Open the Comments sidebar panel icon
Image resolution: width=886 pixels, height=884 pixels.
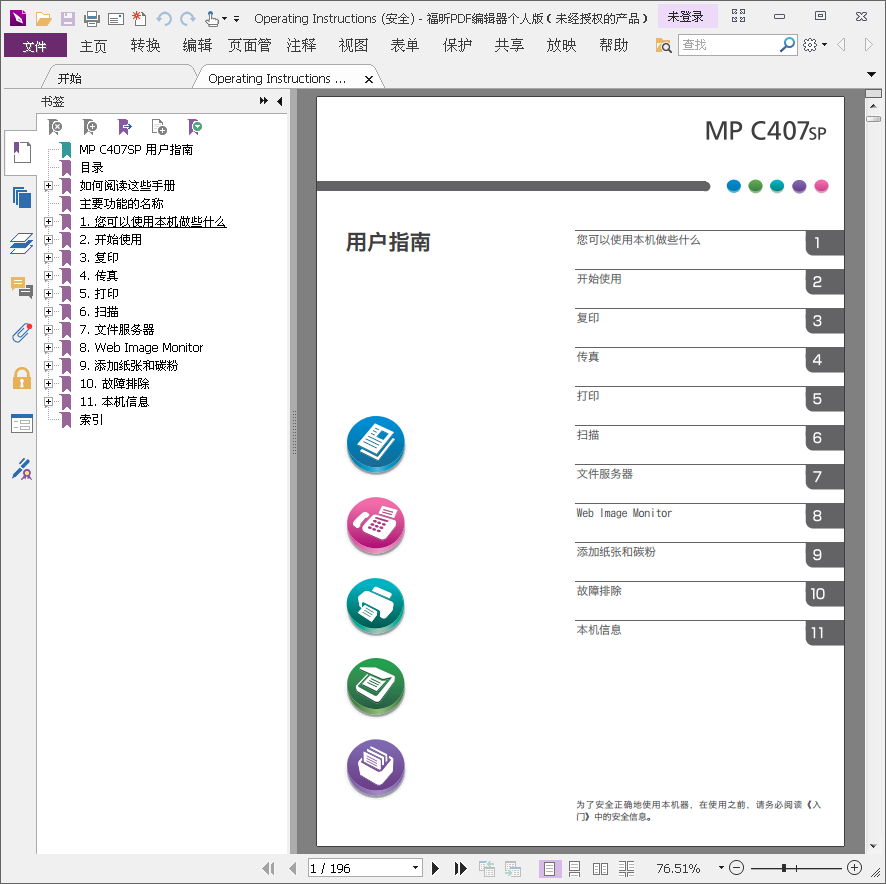pos(21,287)
